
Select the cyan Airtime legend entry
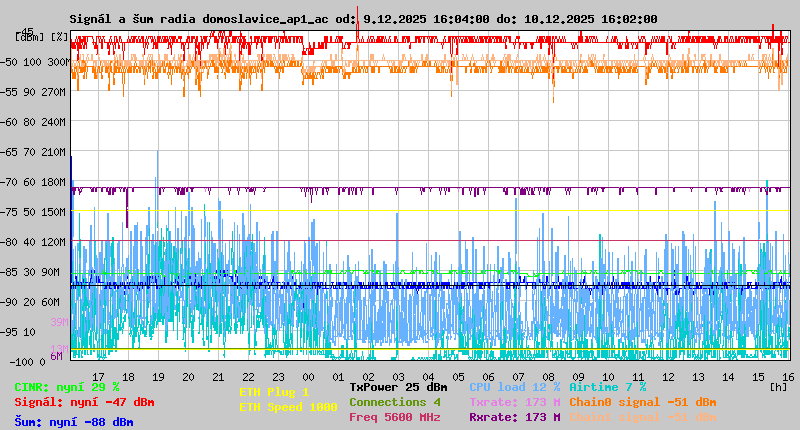607,387
